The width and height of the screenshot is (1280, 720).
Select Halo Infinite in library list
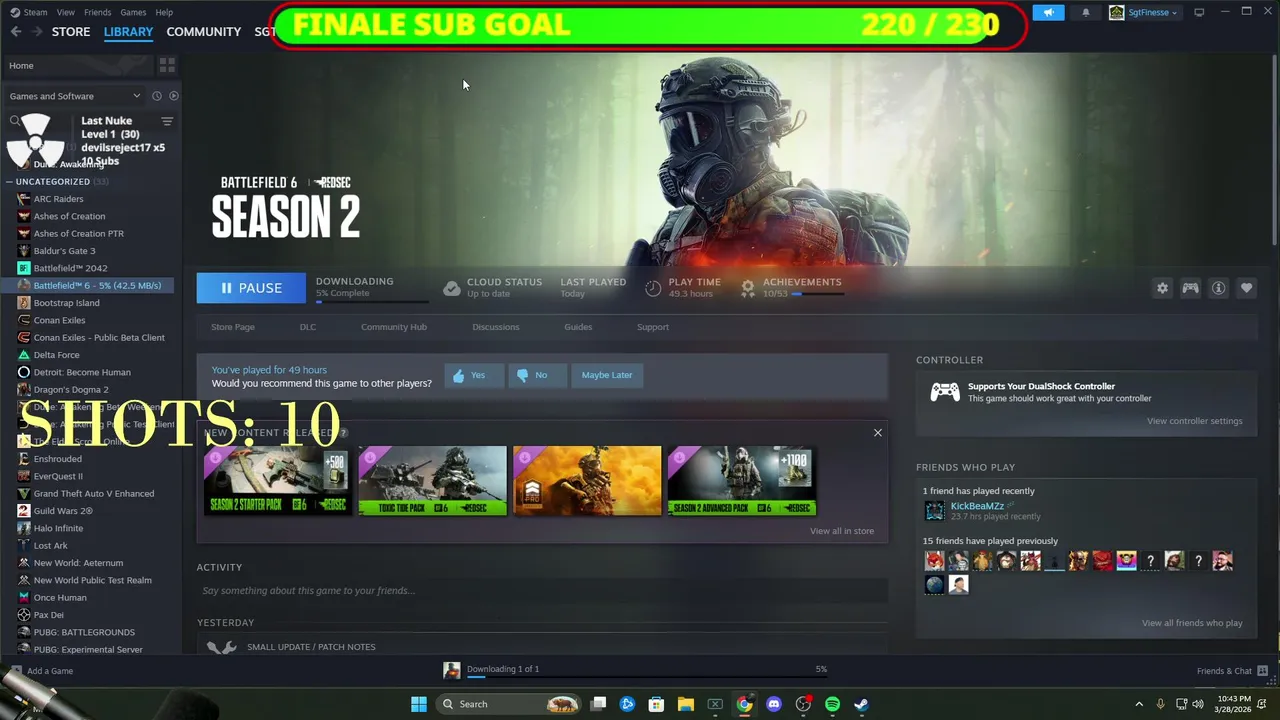(x=58, y=528)
